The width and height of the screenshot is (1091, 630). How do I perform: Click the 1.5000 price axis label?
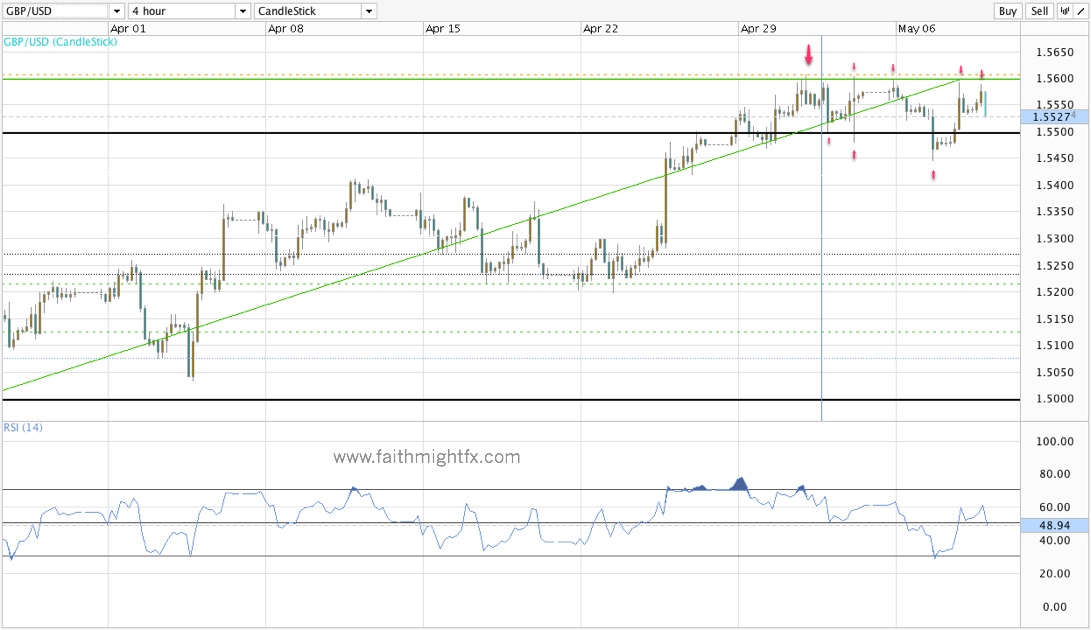pyautogui.click(x=1055, y=399)
